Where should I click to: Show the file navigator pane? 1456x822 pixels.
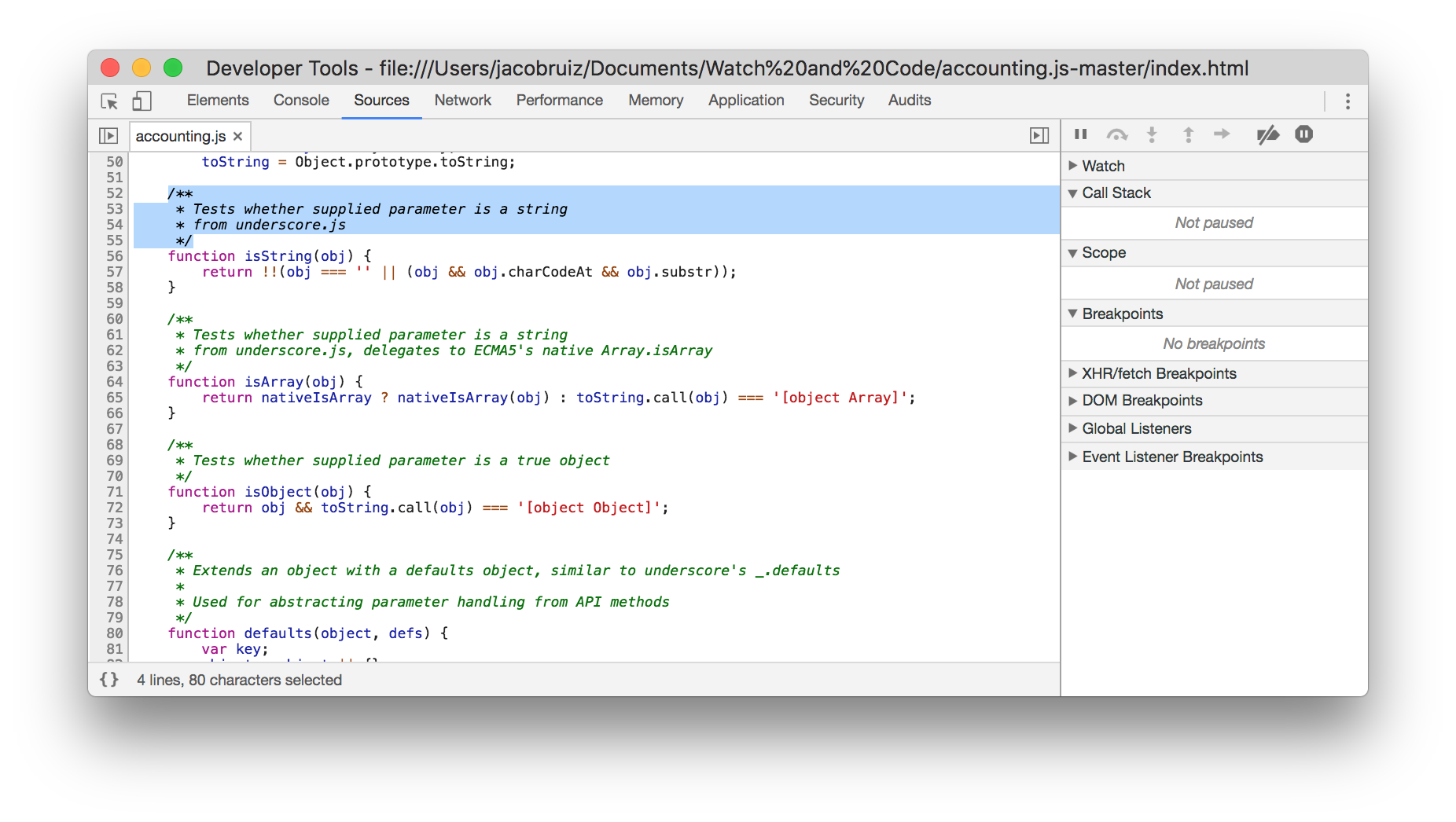108,136
